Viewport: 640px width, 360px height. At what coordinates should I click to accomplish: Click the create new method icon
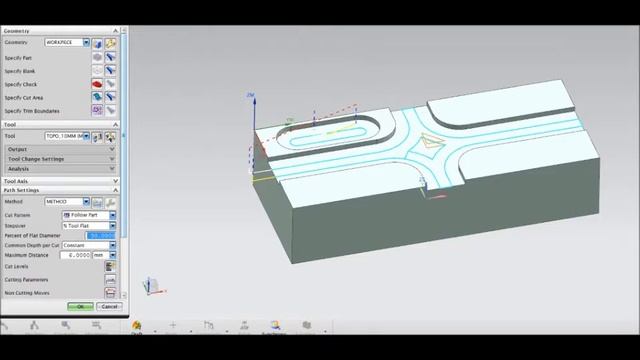pyautogui.click(x=97, y=202)
